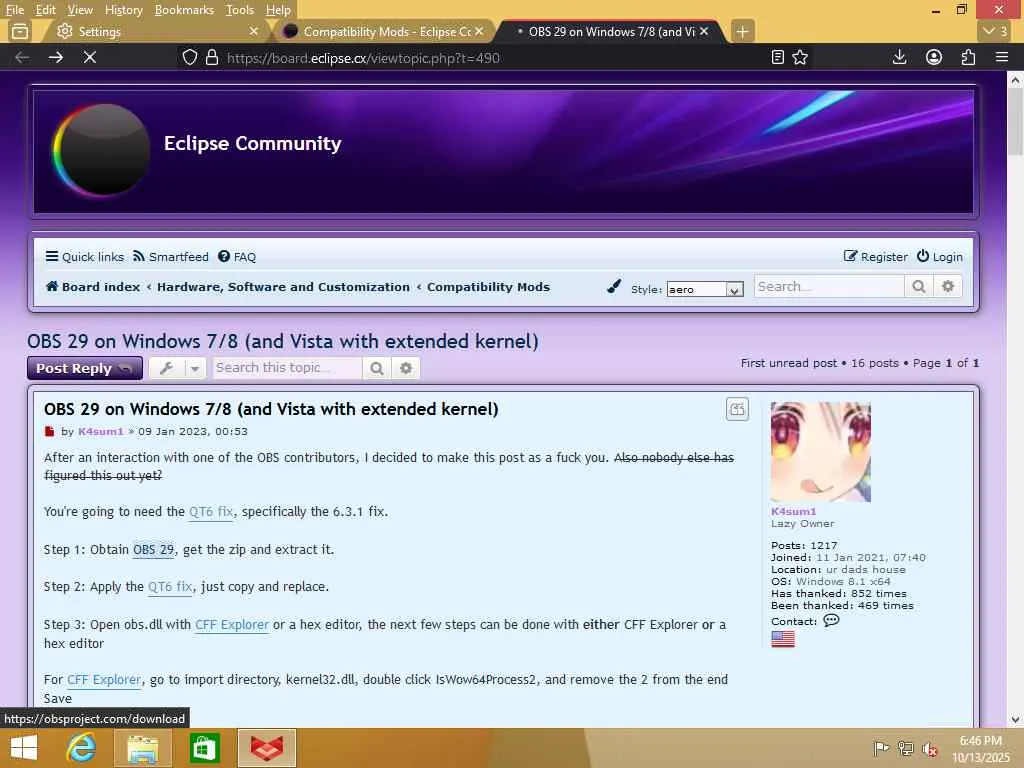Open tracking protection shield icon
The height and width of the screenshot is (768, 1024).
189,57
